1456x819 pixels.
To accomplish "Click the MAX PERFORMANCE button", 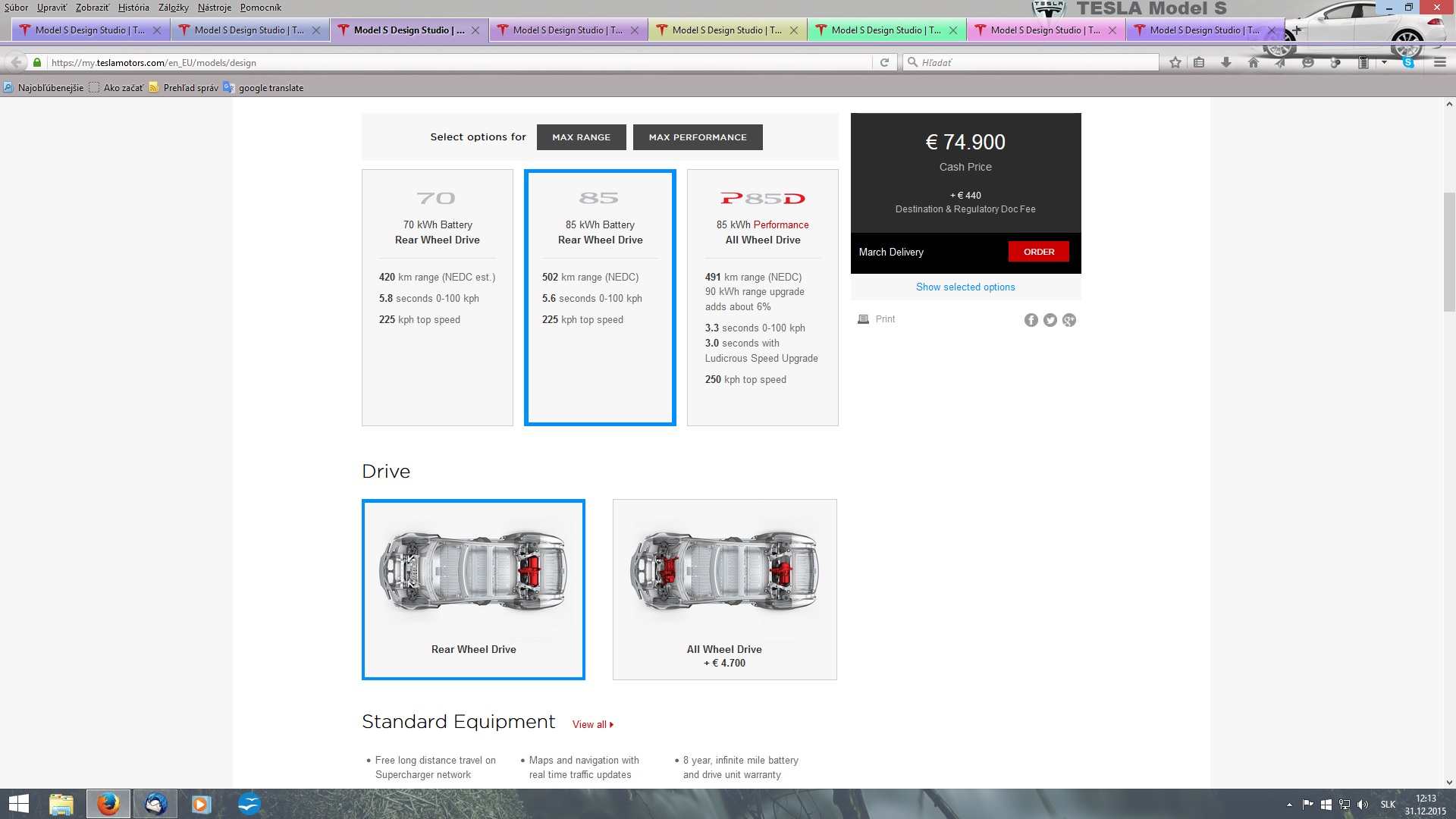I will click(698, 137).
